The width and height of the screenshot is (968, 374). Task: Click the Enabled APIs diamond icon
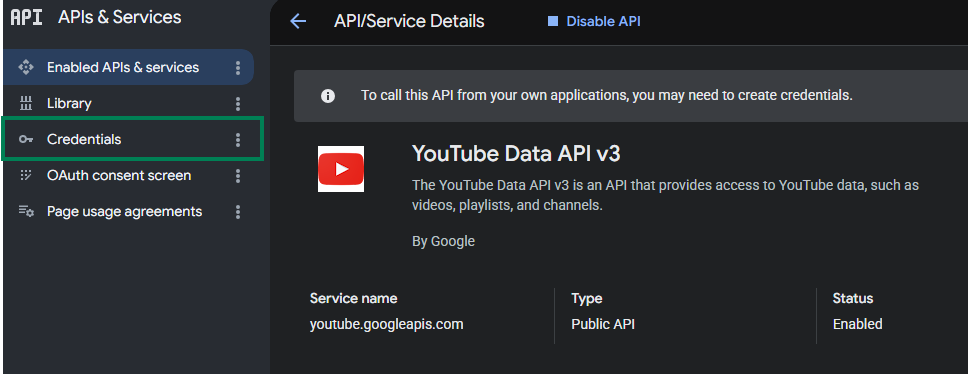pyautogui.click(x=25, y=67)
